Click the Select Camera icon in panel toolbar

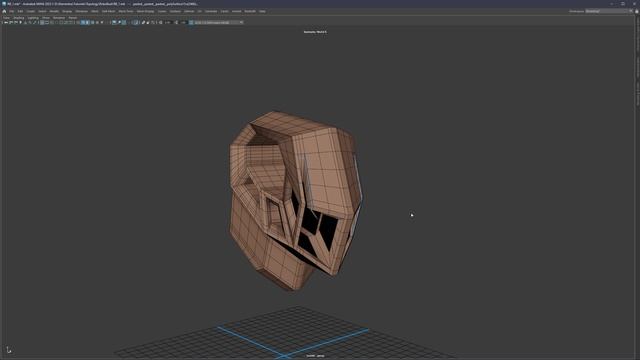6,22
